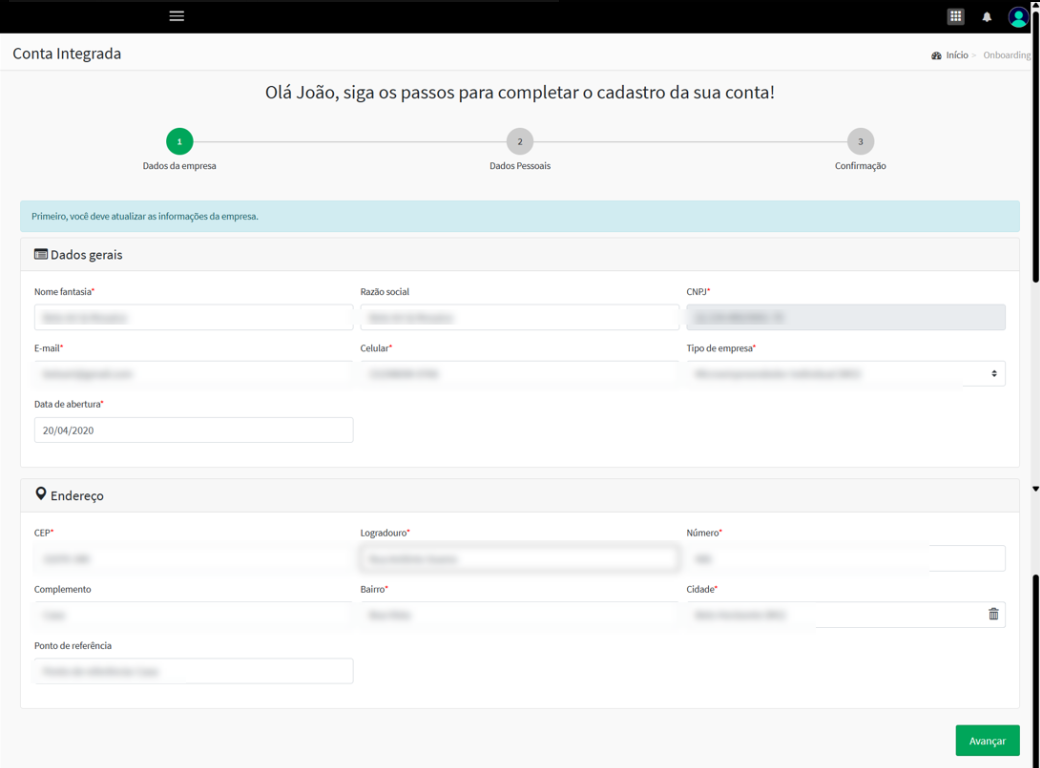Open the user profile avatar

(x=1018, y=17)
